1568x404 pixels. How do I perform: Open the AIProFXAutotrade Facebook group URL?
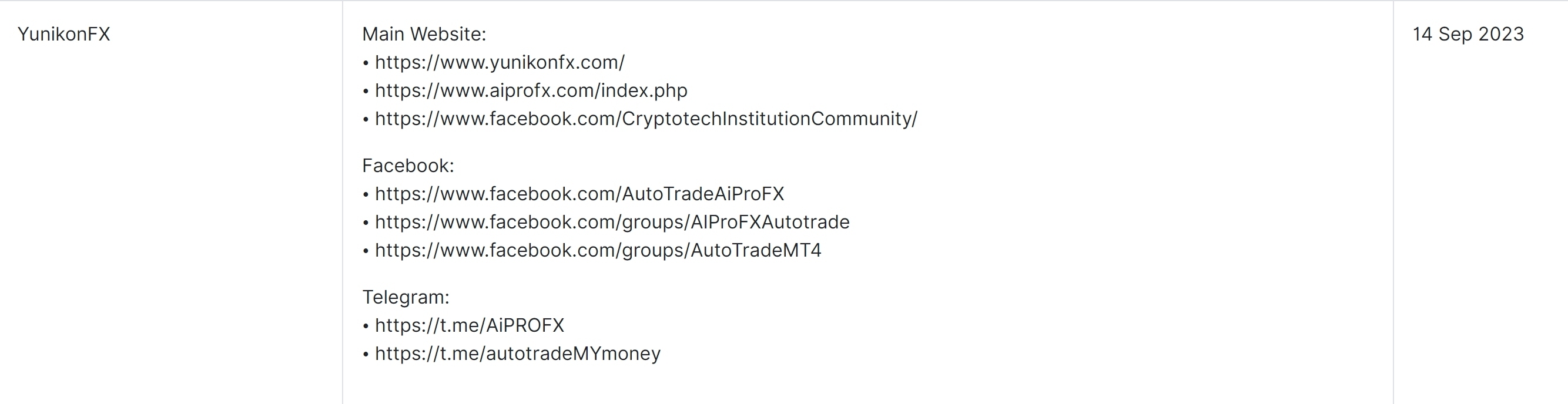click(x=612, y=222)
